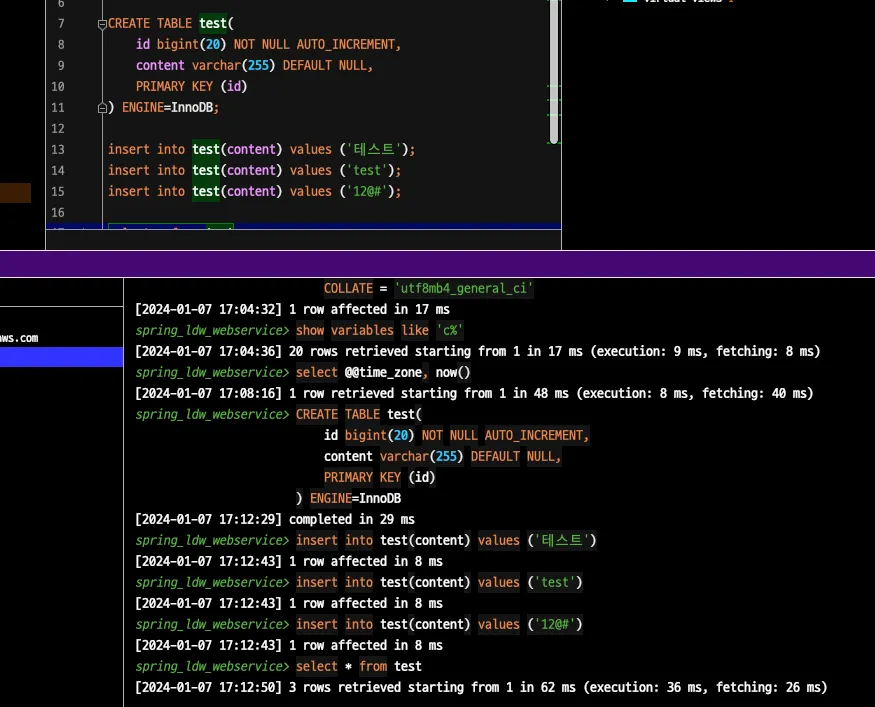
Task: Click line number 15 in the editor gutter
Action: (x=58, y=191)
